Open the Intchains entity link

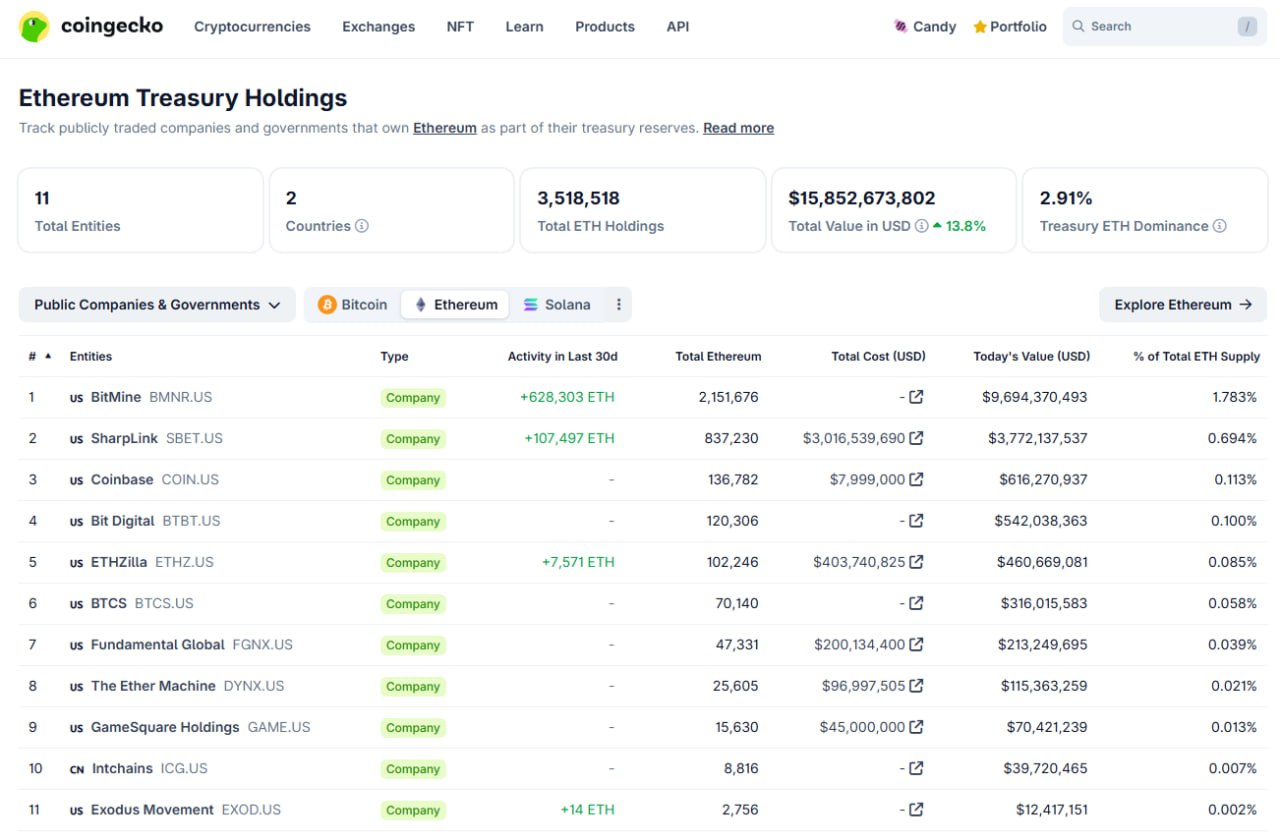tap(122, 768)
